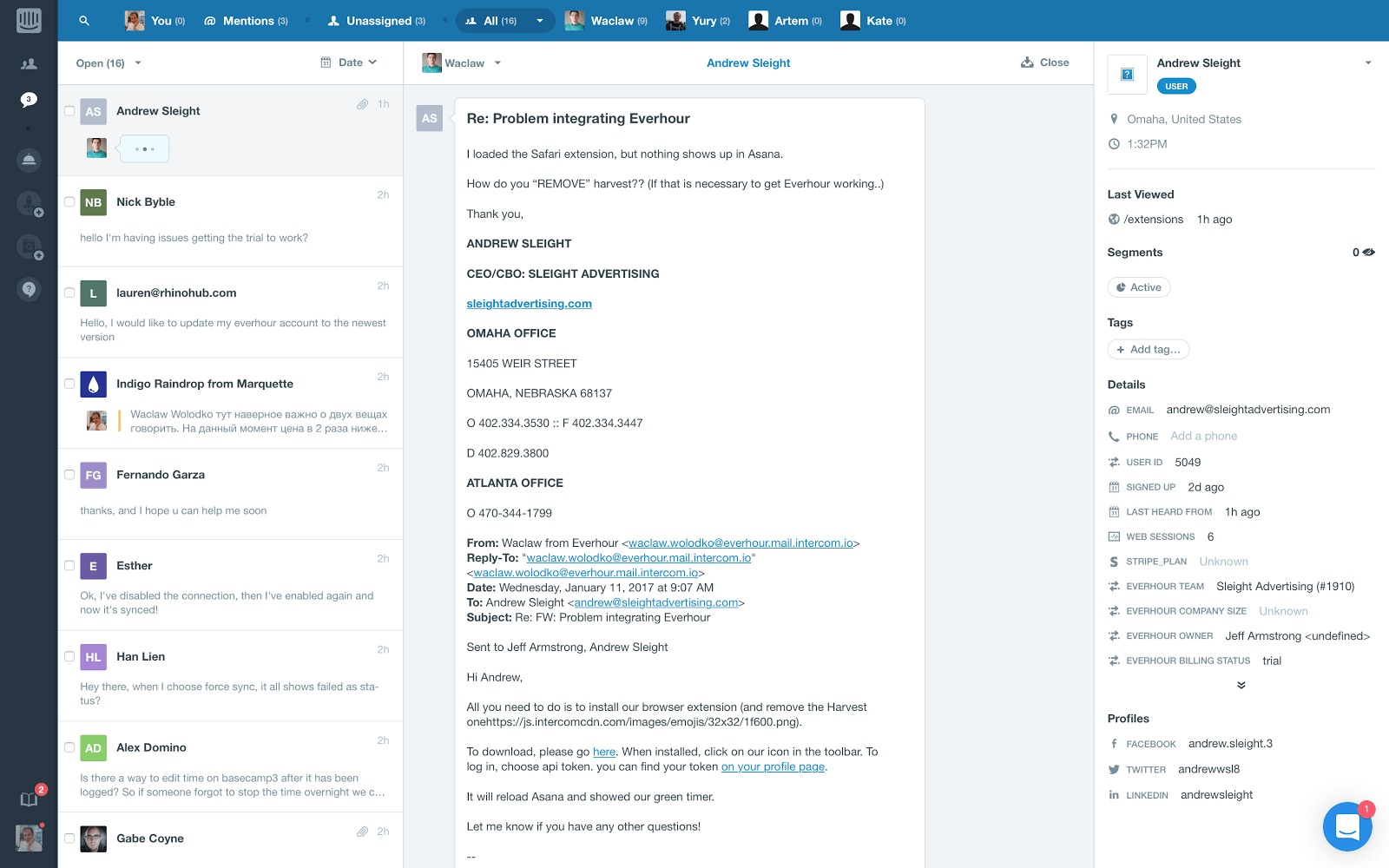Open Yury's inbox tab

pyautogui.click(x=698, y=21)
